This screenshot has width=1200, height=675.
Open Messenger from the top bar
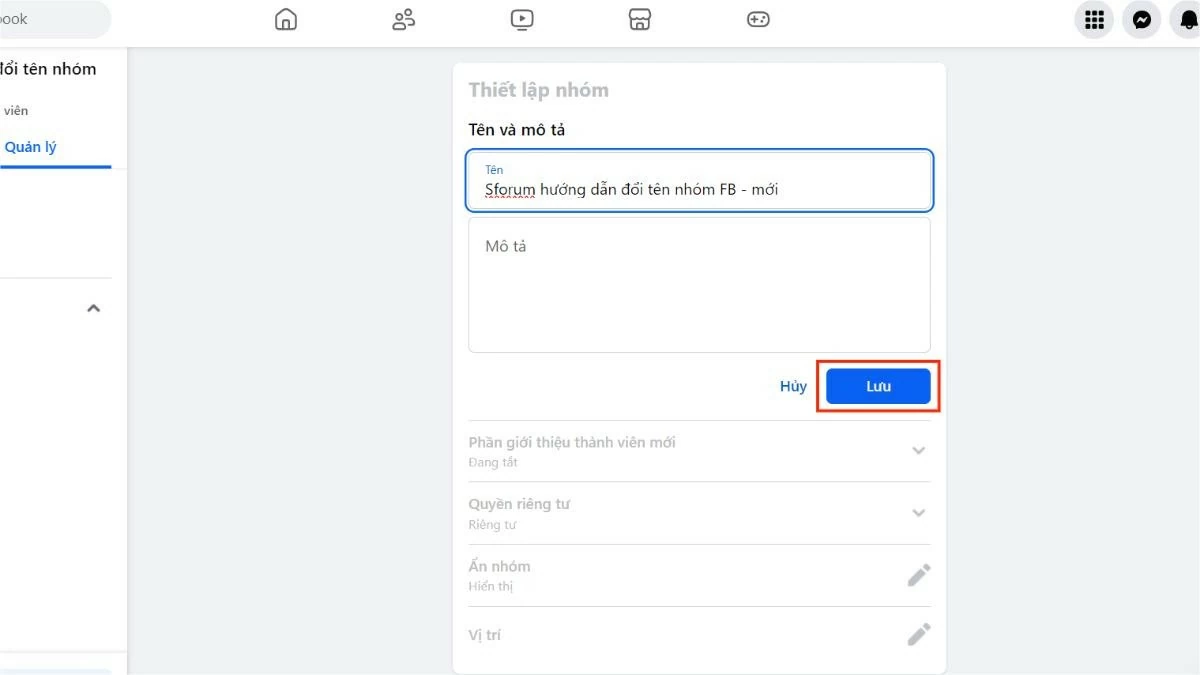1142,19
